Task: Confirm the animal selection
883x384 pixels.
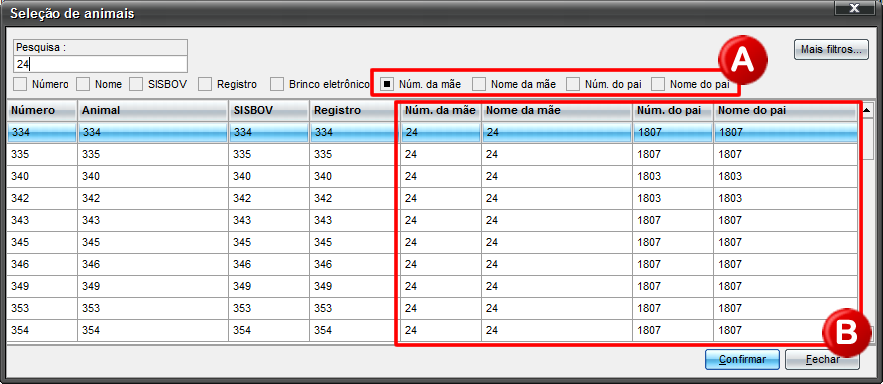Action: 742,359
